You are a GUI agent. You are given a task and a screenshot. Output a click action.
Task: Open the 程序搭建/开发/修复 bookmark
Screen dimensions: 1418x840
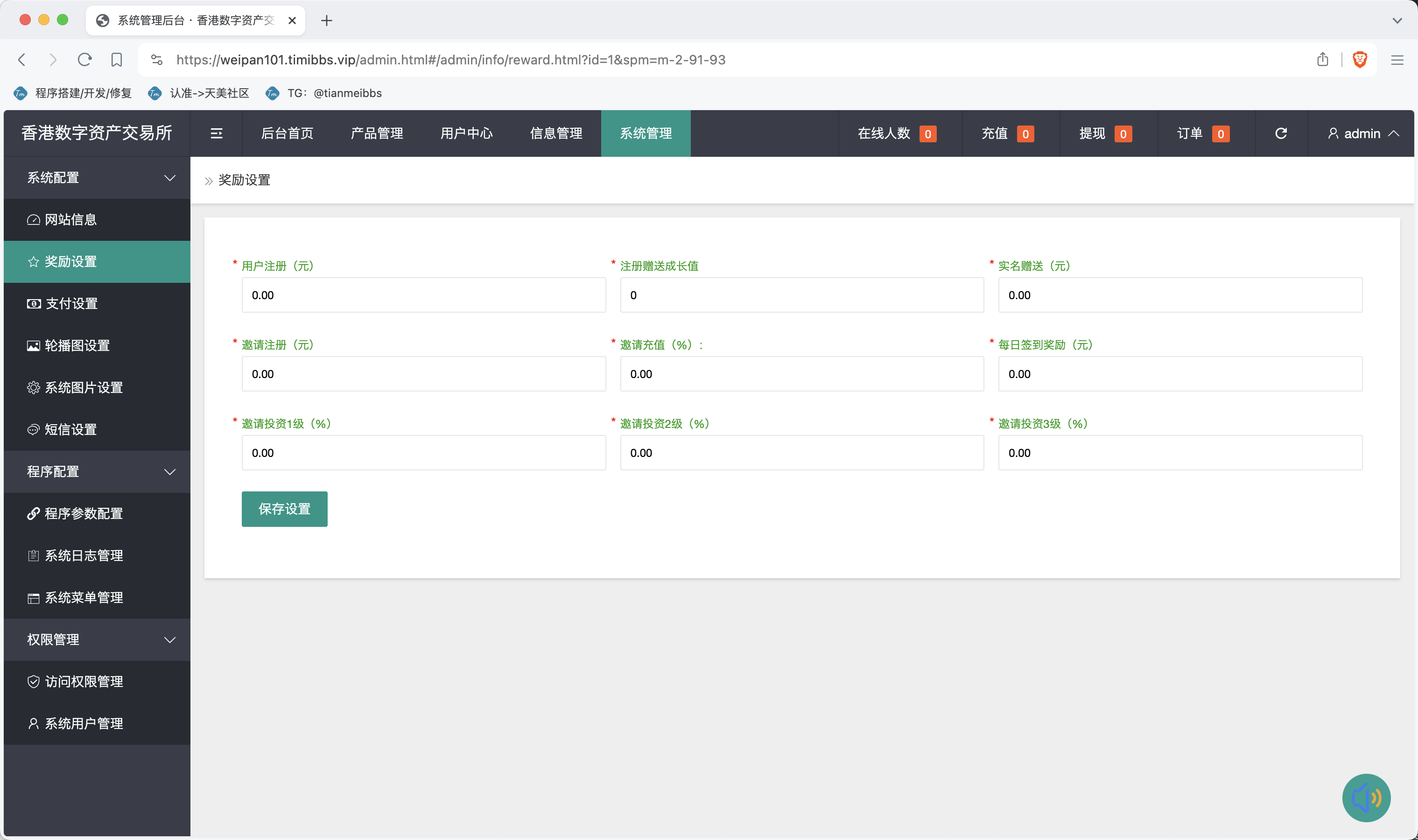pos(73,93)
